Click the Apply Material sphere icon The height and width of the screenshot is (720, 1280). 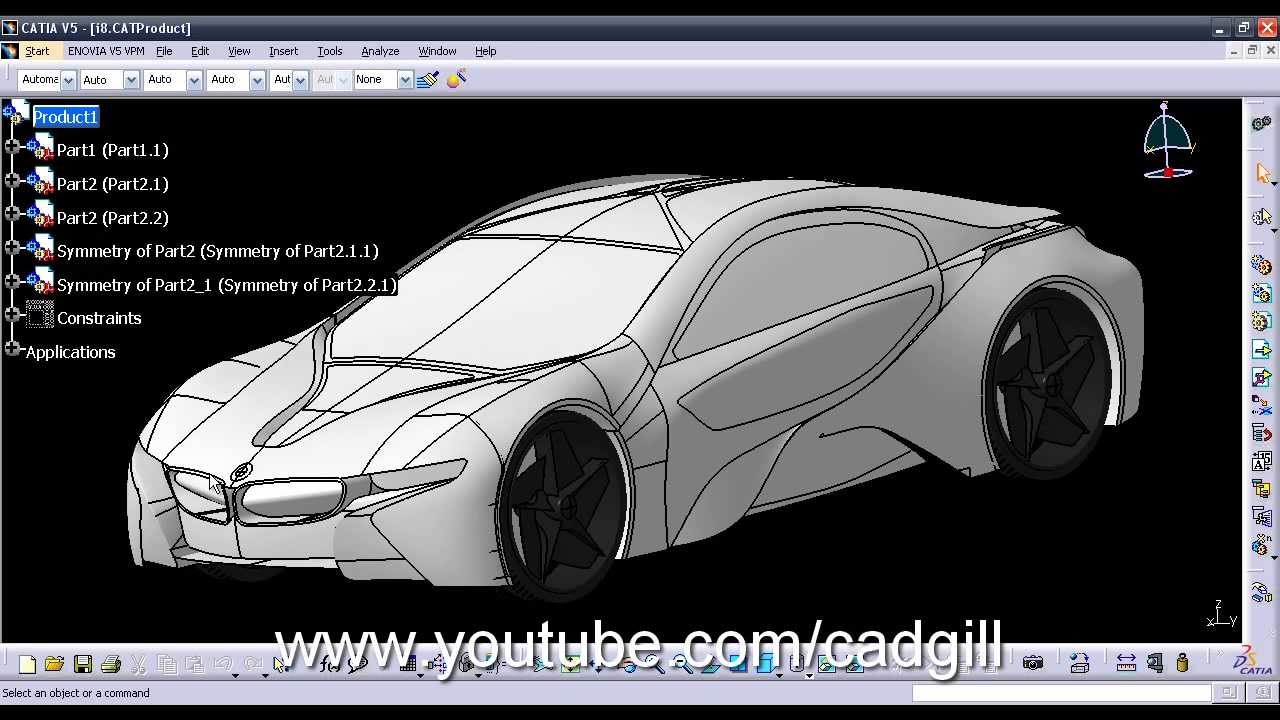pos(457,79)
